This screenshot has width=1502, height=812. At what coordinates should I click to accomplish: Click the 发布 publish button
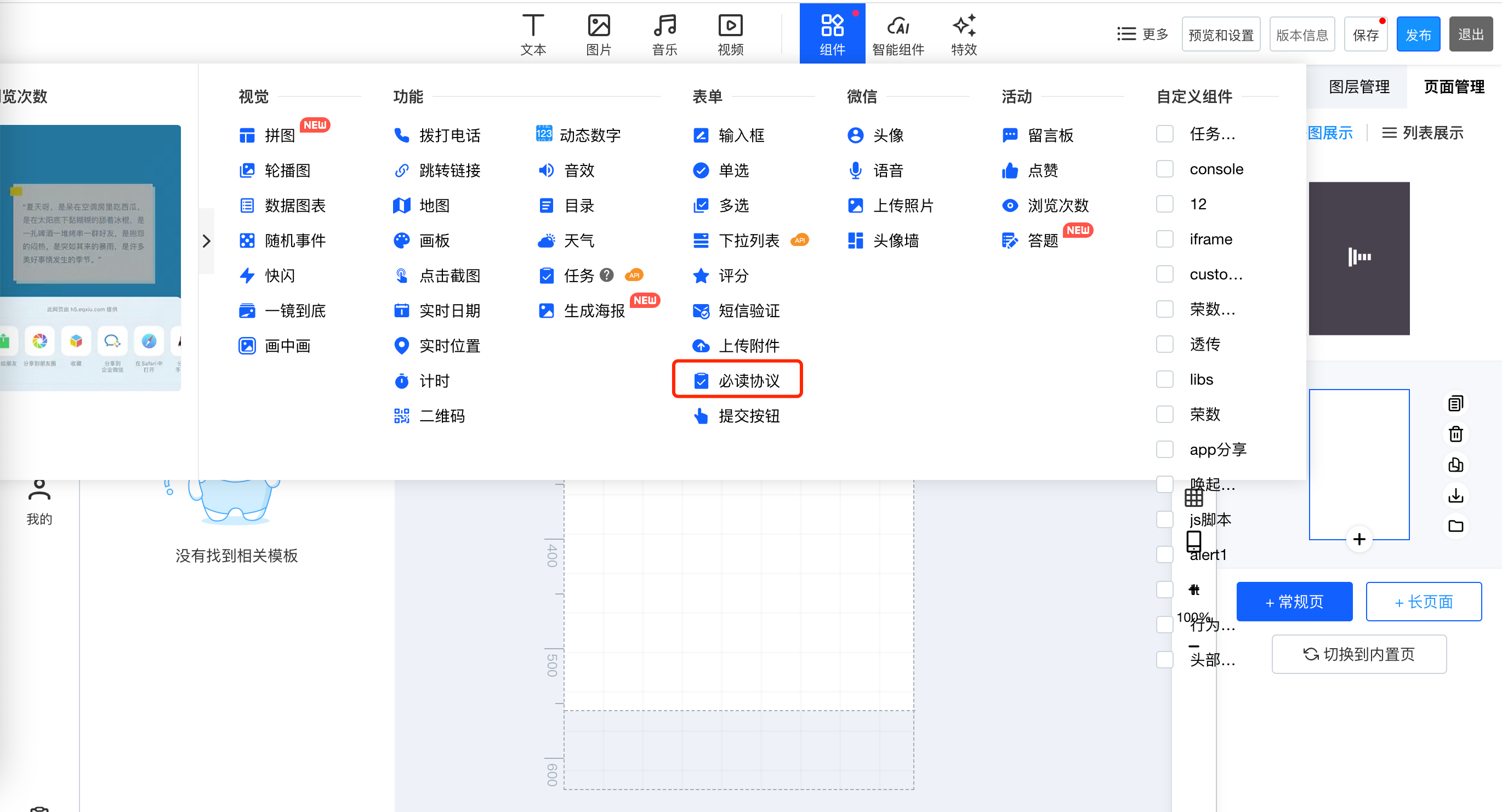click(1418, 35)
